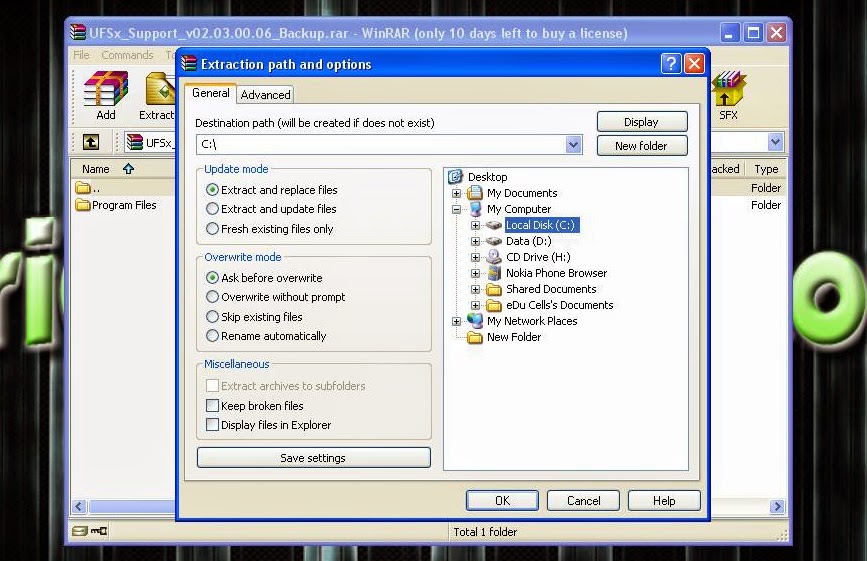Open the WinRAR address bar dropdown
This screenshot has height=561, width=867.
coord(775,142)
